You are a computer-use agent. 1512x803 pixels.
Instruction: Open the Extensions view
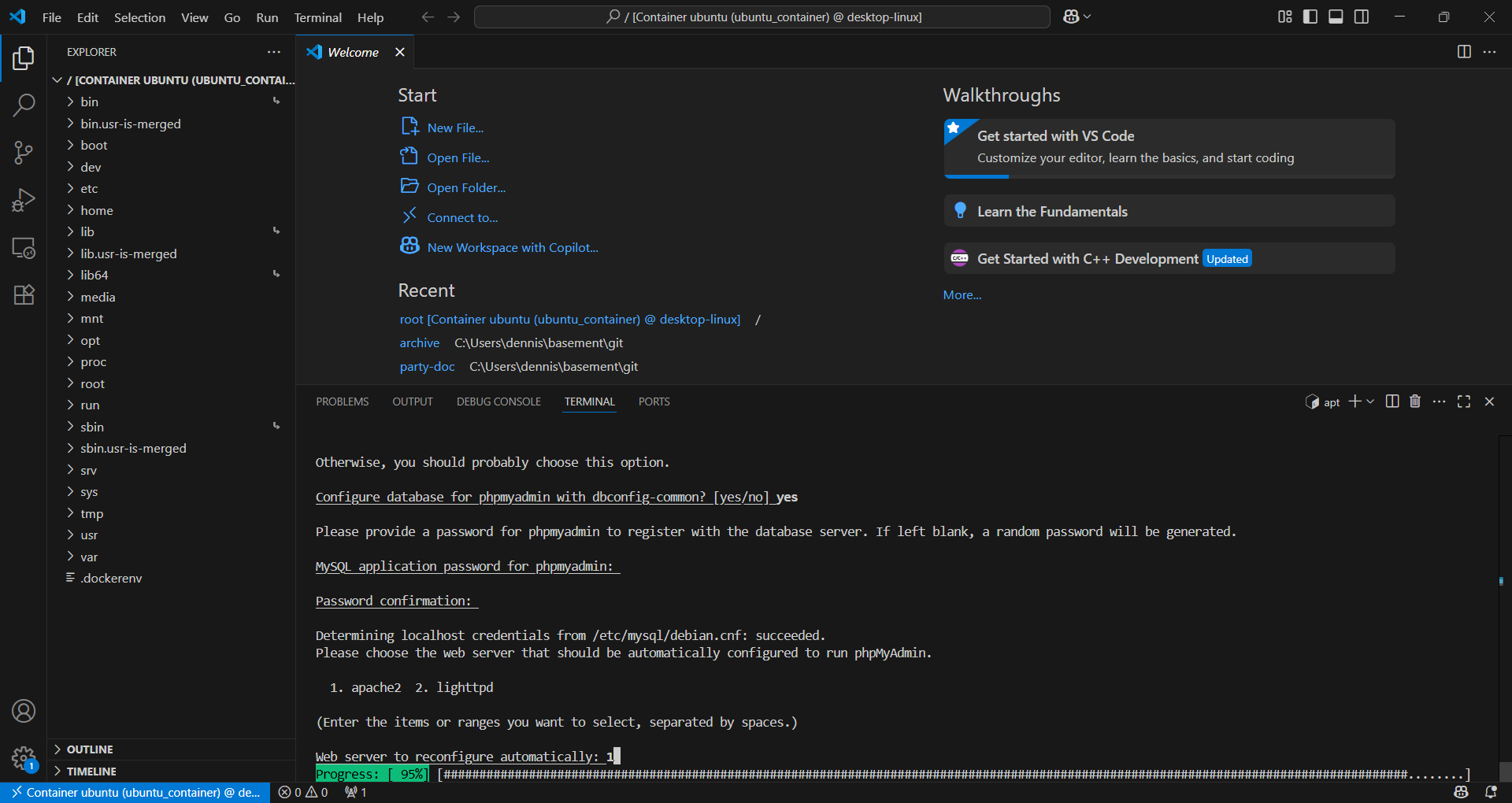click(24, 294)
